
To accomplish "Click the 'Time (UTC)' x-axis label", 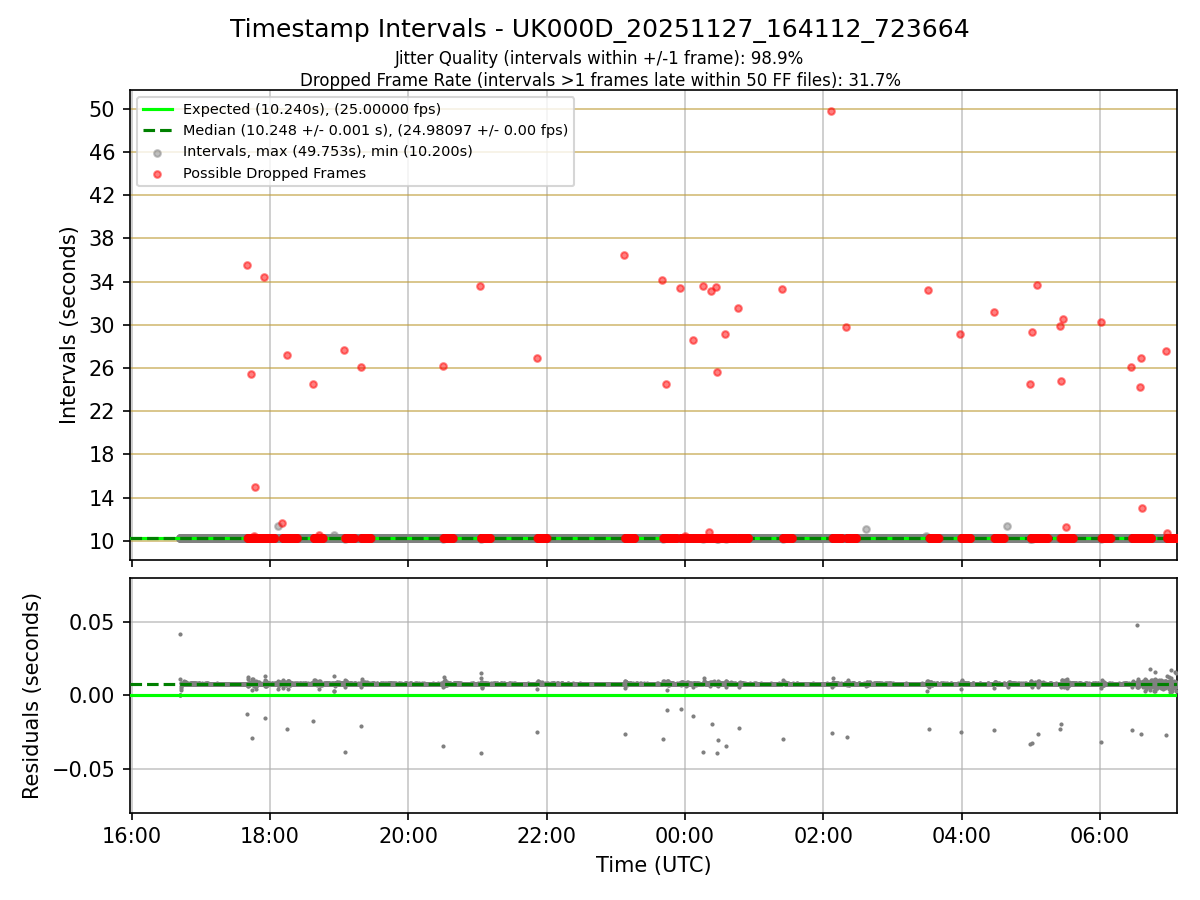I will pos(654,865).
